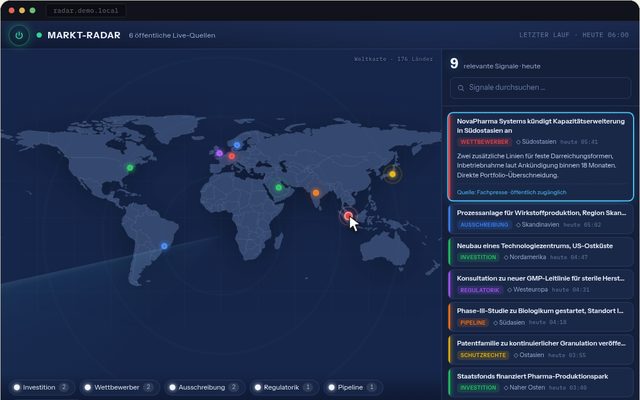Click the location pin beside Westeuropa
640x400 pixels.
pos(509,290)
